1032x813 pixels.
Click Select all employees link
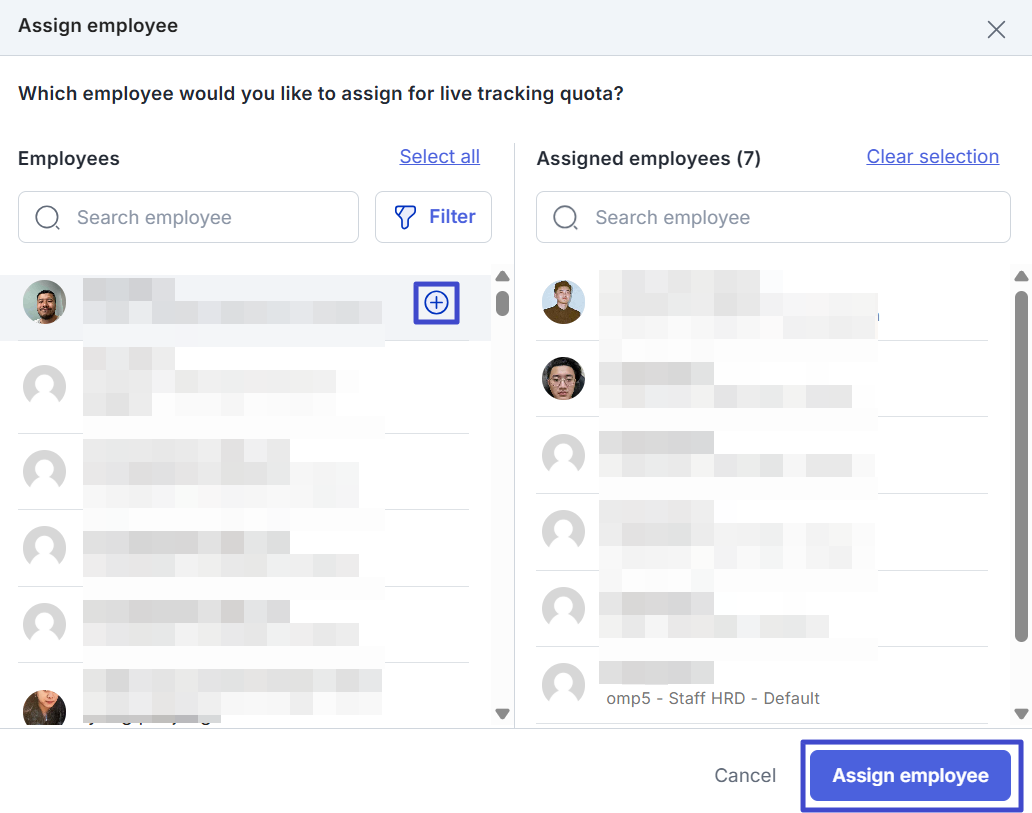point(439,157)
